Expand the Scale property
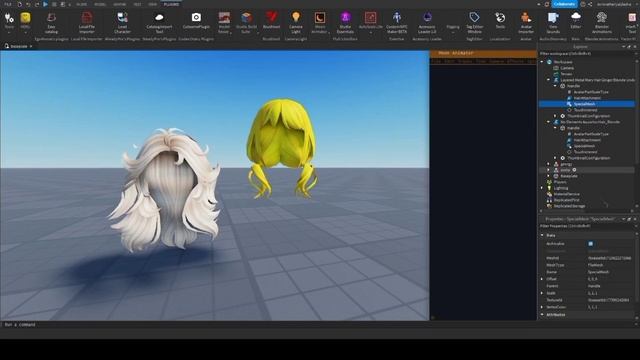Image resolution: width=640 pixels, height=360 pixels. click(x=542, y=293)
